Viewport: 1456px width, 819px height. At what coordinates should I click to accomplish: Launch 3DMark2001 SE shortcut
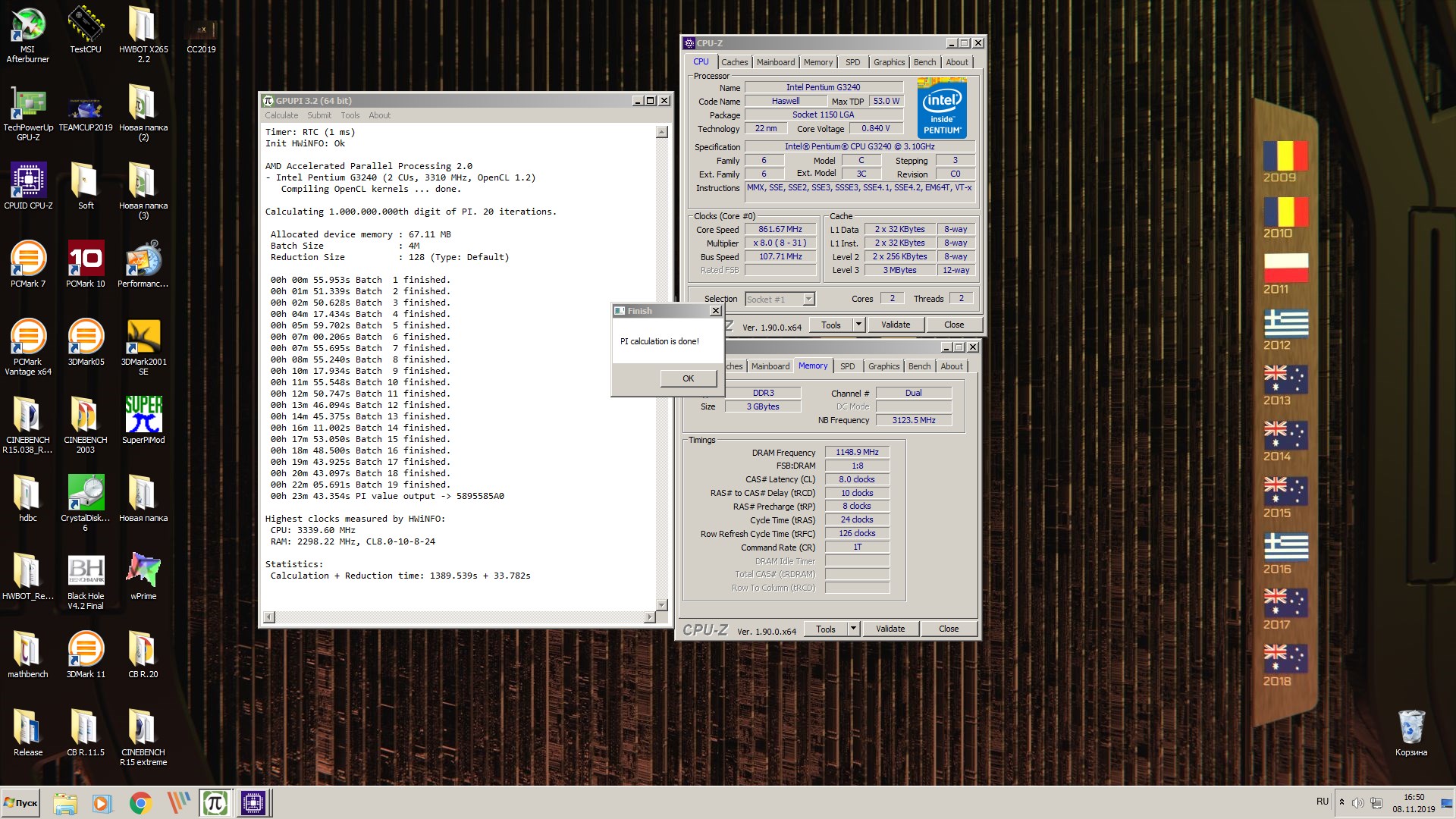point(143,347)
